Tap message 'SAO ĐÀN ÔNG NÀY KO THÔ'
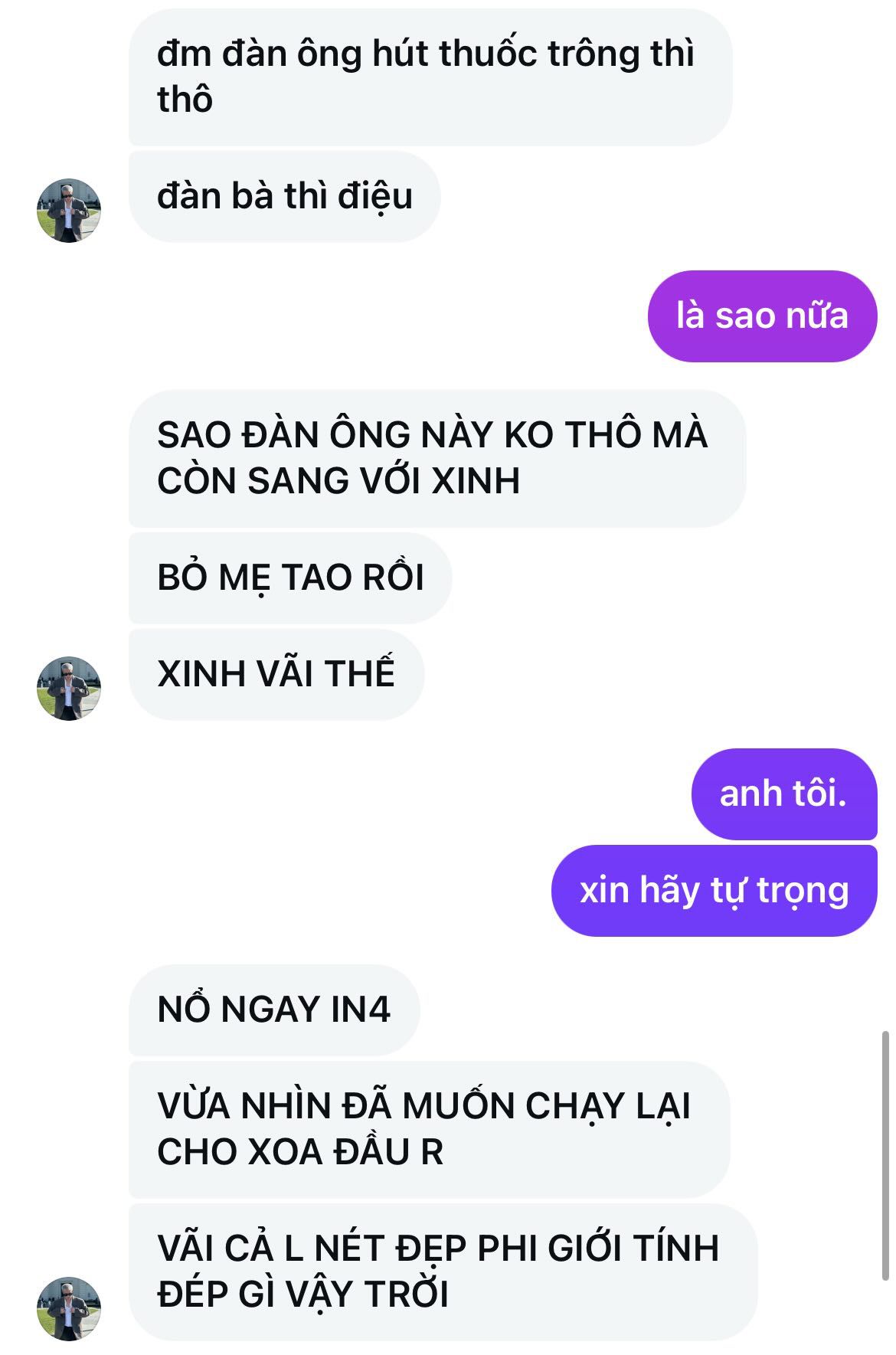The height and width of the screenshot is (1355, 896). pyautogui.click(x=437, y=458)
